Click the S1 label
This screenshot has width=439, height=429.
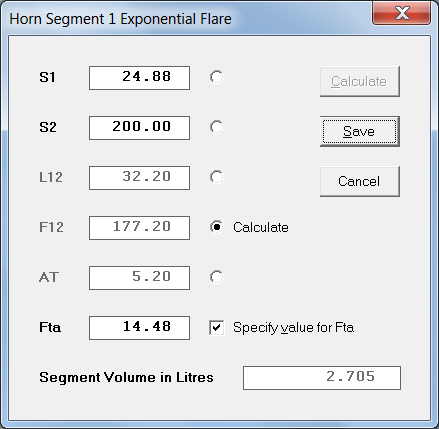coord(47,77)
